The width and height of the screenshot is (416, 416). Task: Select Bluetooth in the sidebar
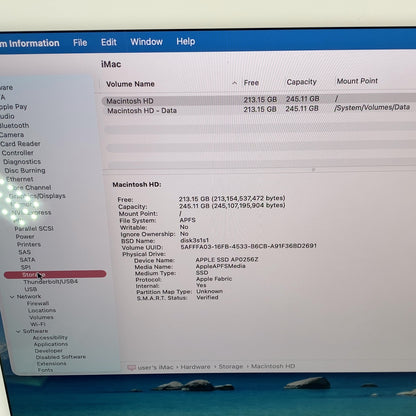coord(15,126)
